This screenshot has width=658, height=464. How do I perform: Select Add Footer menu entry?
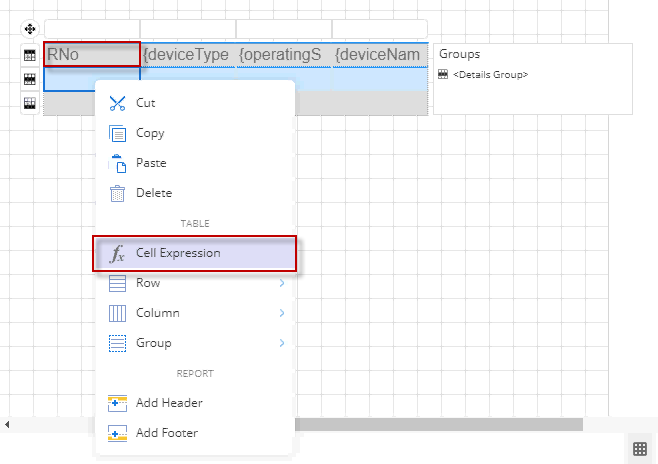tap(195, 433)
